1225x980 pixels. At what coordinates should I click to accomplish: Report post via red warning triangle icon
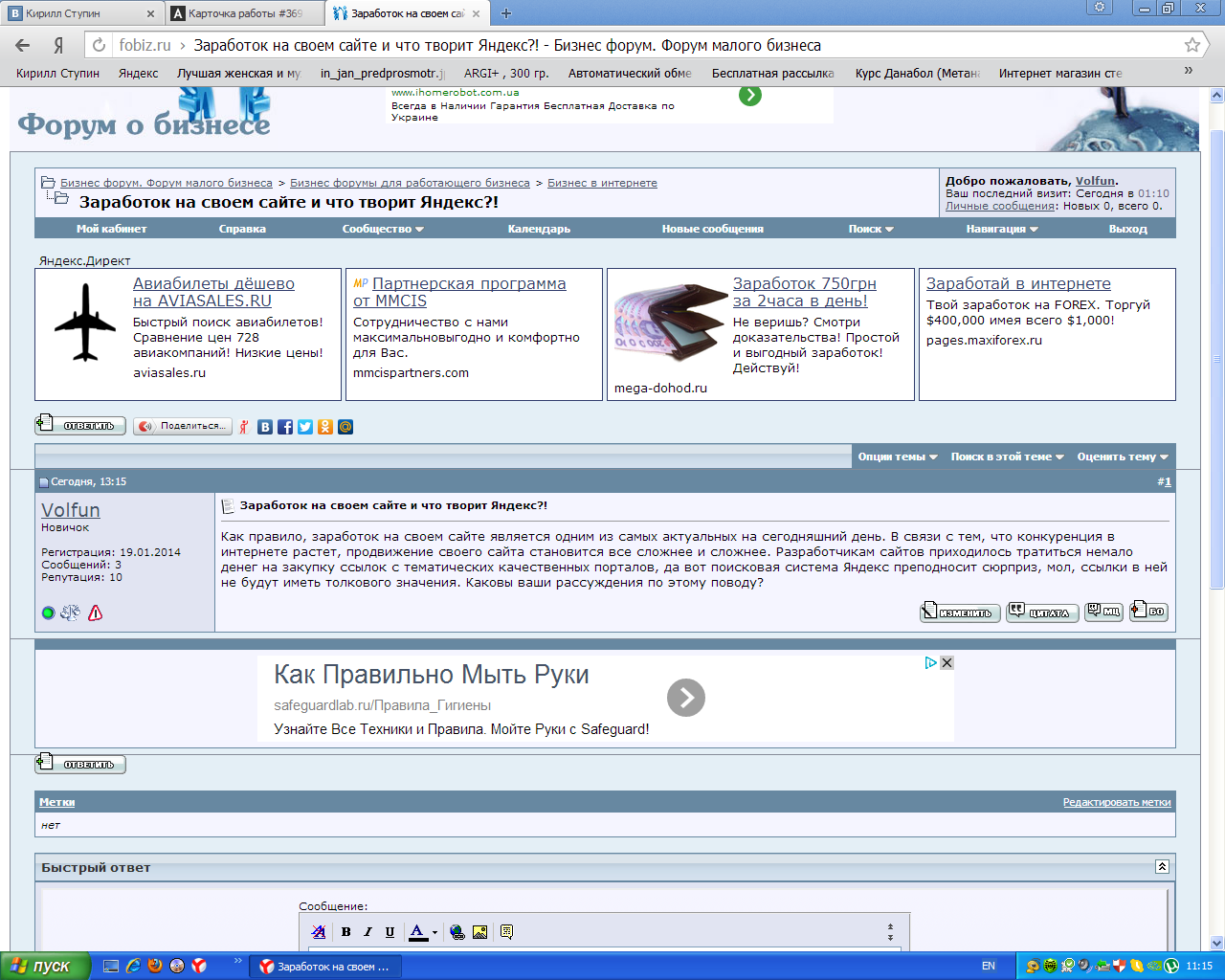tap(95, 612)
